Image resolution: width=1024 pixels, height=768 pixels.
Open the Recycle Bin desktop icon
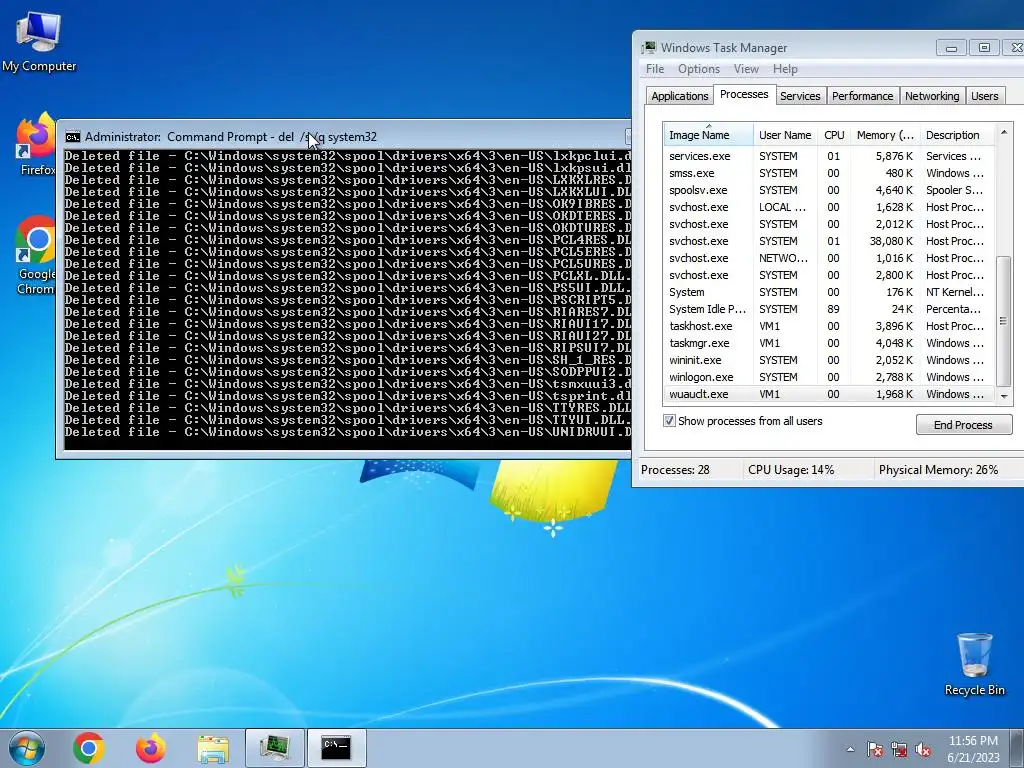974,664
